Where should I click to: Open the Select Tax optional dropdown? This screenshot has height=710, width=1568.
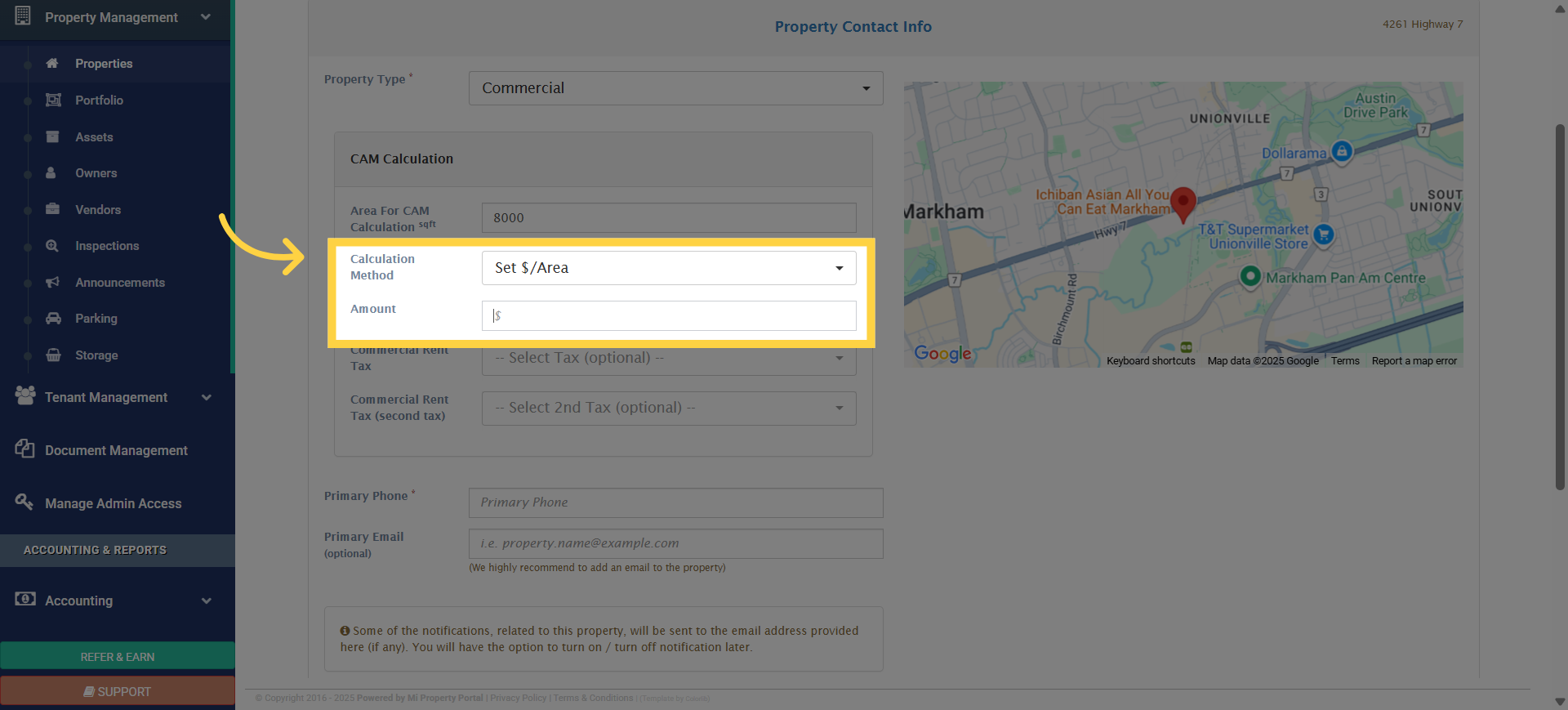669,358
